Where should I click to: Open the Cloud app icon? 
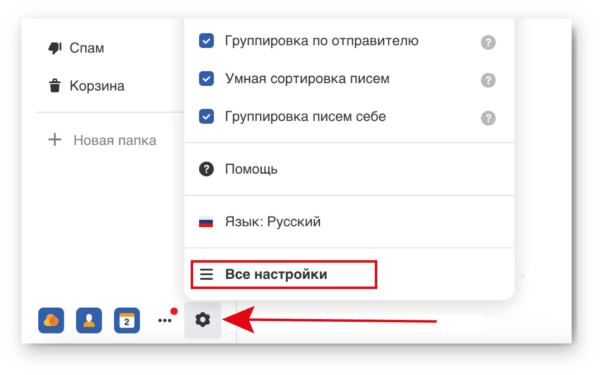(51, 320)
